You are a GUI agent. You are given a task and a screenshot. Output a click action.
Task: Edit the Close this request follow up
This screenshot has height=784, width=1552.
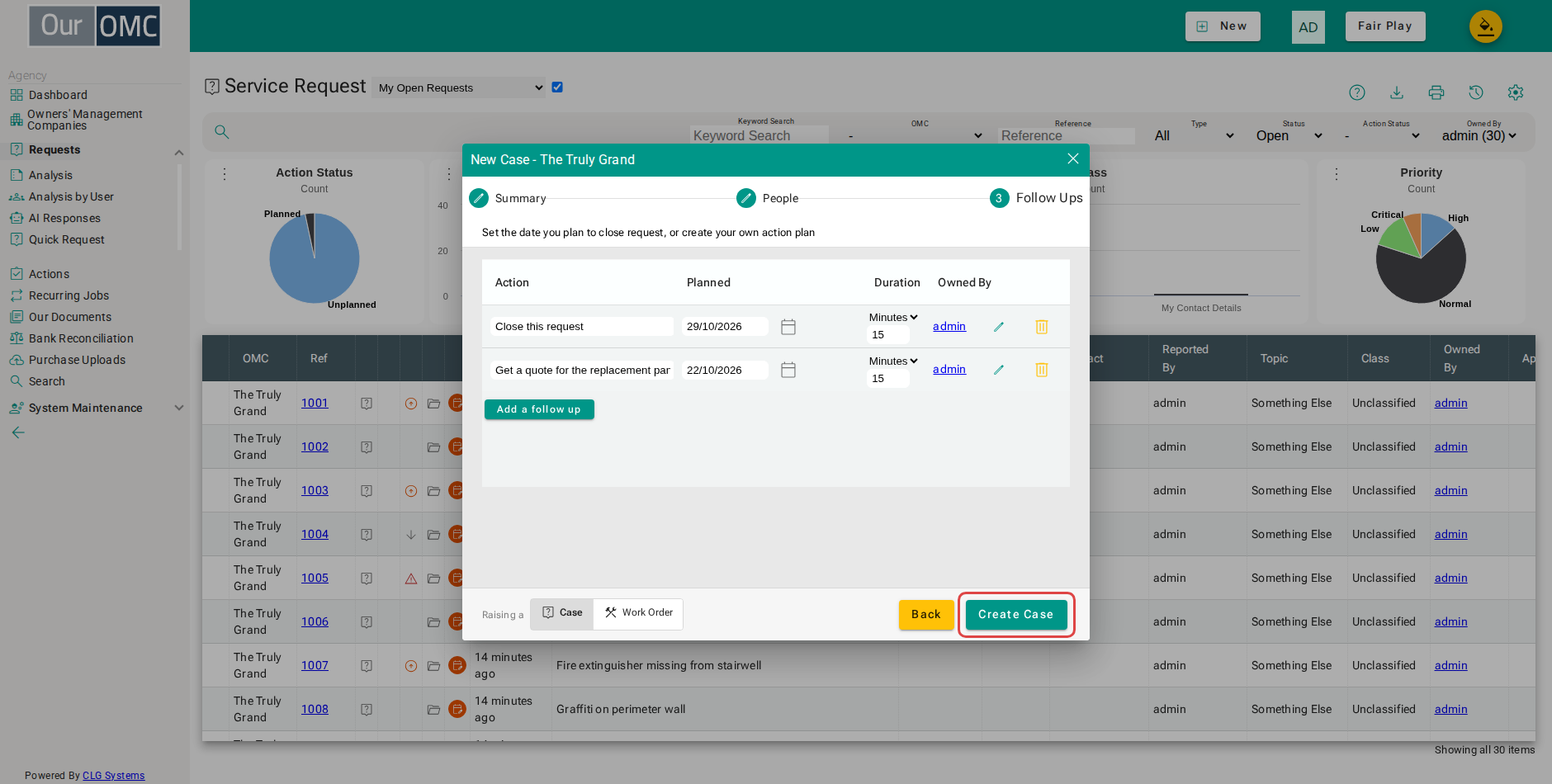point(999,327)
